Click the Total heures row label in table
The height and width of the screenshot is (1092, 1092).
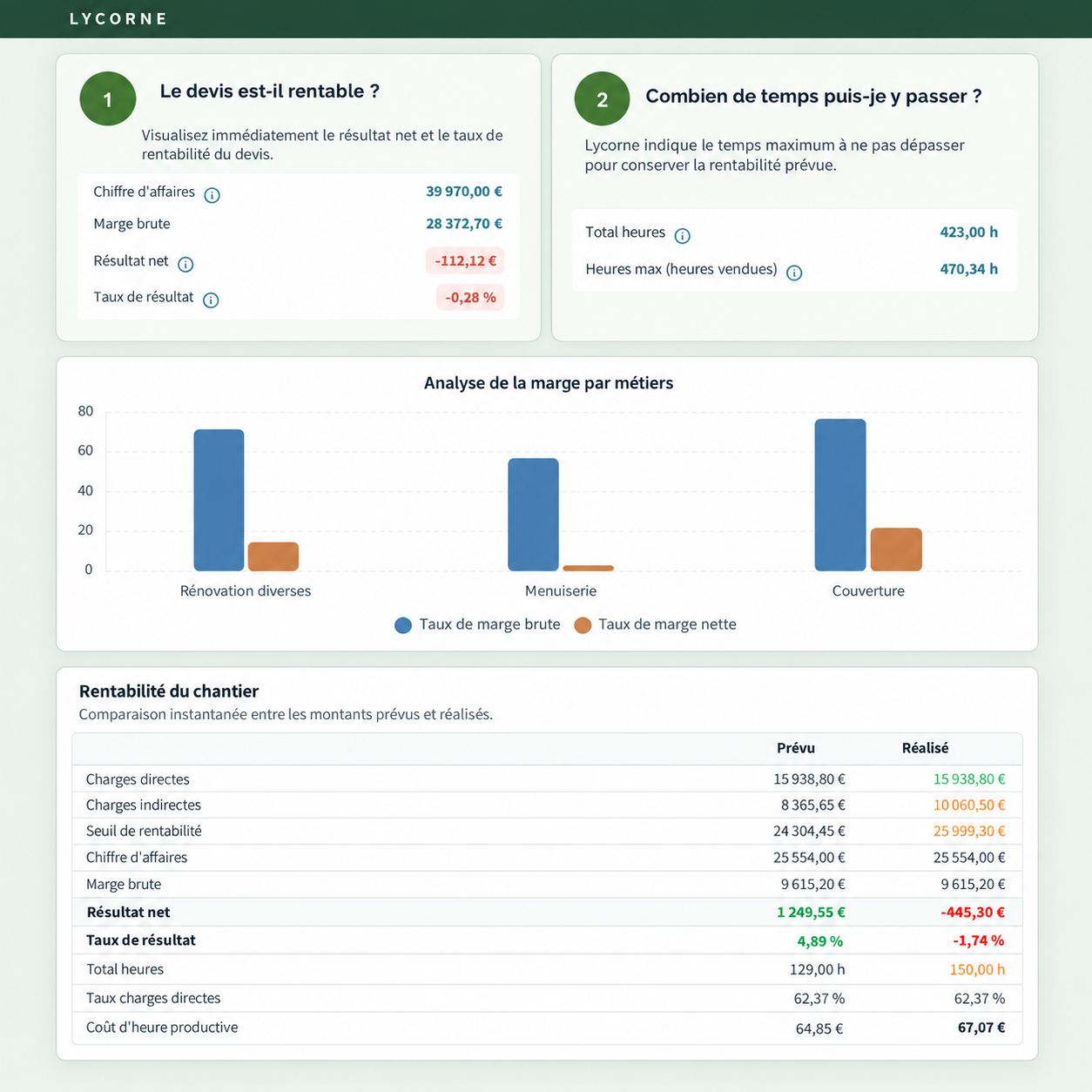click(125, 969)
